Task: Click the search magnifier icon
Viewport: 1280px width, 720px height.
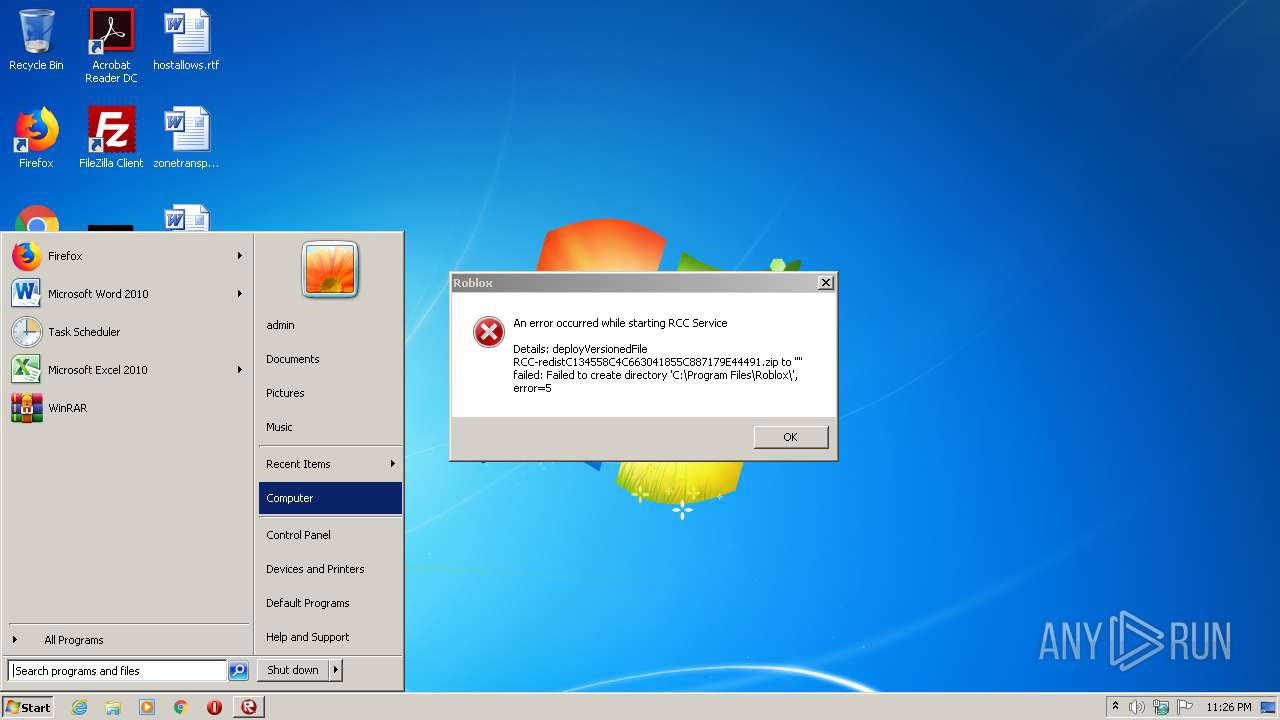Action: pos(238,671)
